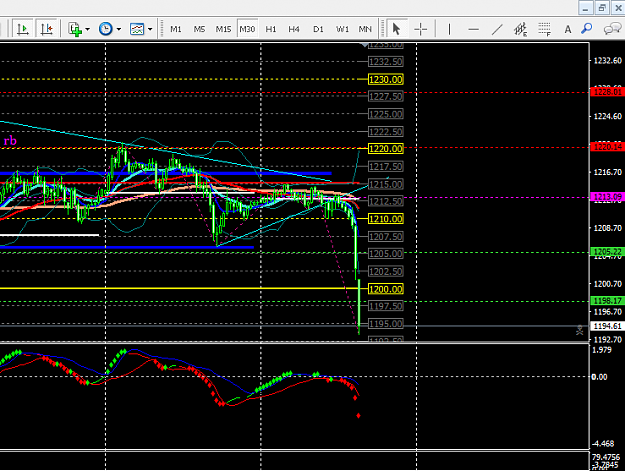The height and width of the screenshot is (471, 625).
Task: Click the 1215.00 grey price label
Action: (385, 184)
